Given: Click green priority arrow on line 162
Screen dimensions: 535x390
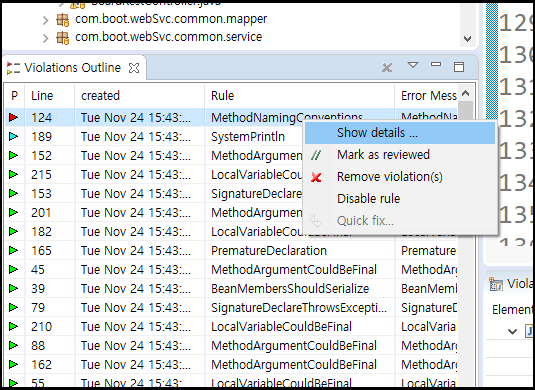Looking at the screenshot, I should coord(13,364).
